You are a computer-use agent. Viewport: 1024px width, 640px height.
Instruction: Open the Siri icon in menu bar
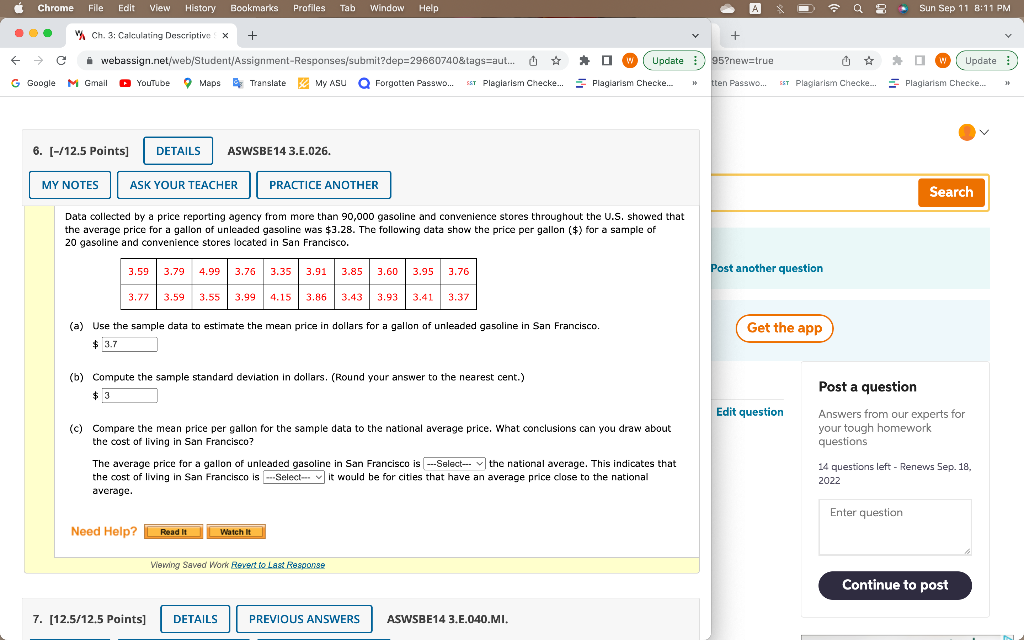pyautogui.click(x=901, y=8)
